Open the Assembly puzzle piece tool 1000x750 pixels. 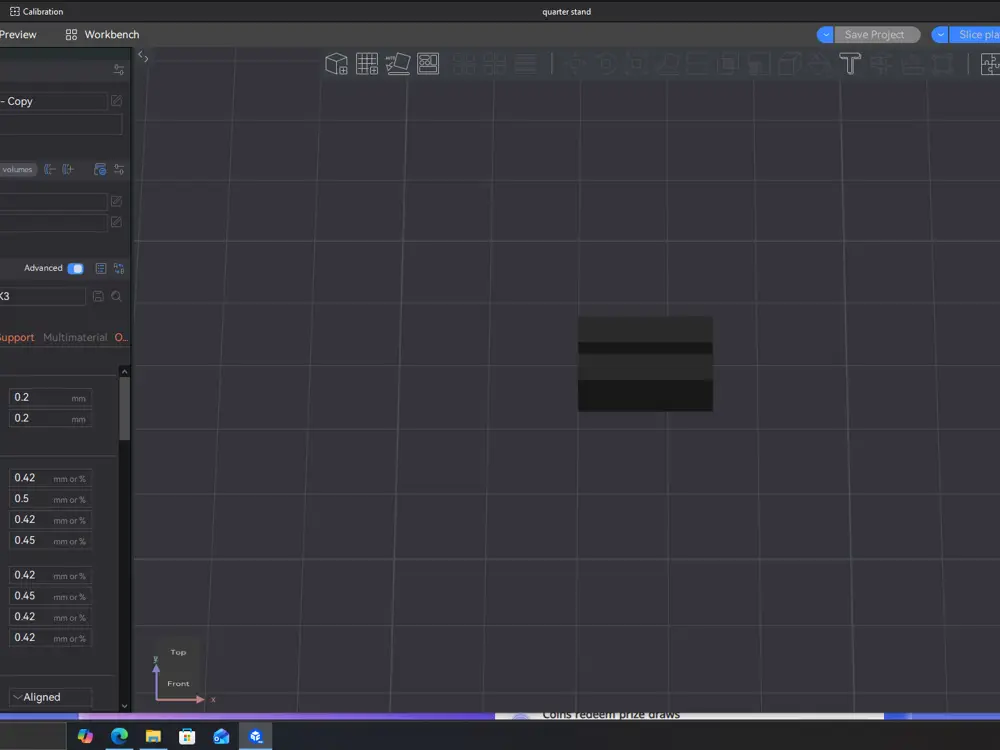(990, 64)
